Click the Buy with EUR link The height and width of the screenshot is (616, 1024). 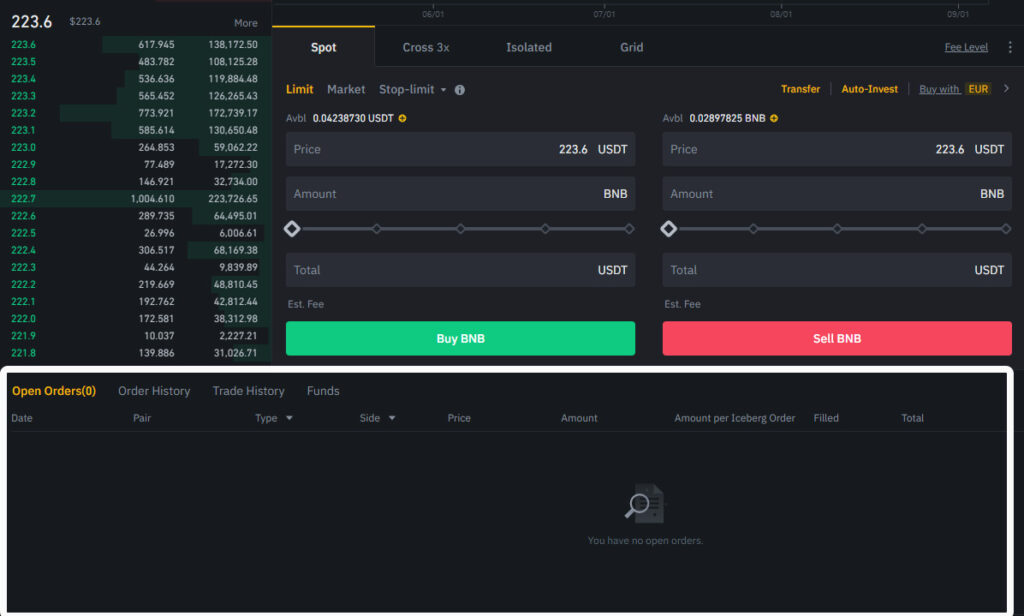955,89
